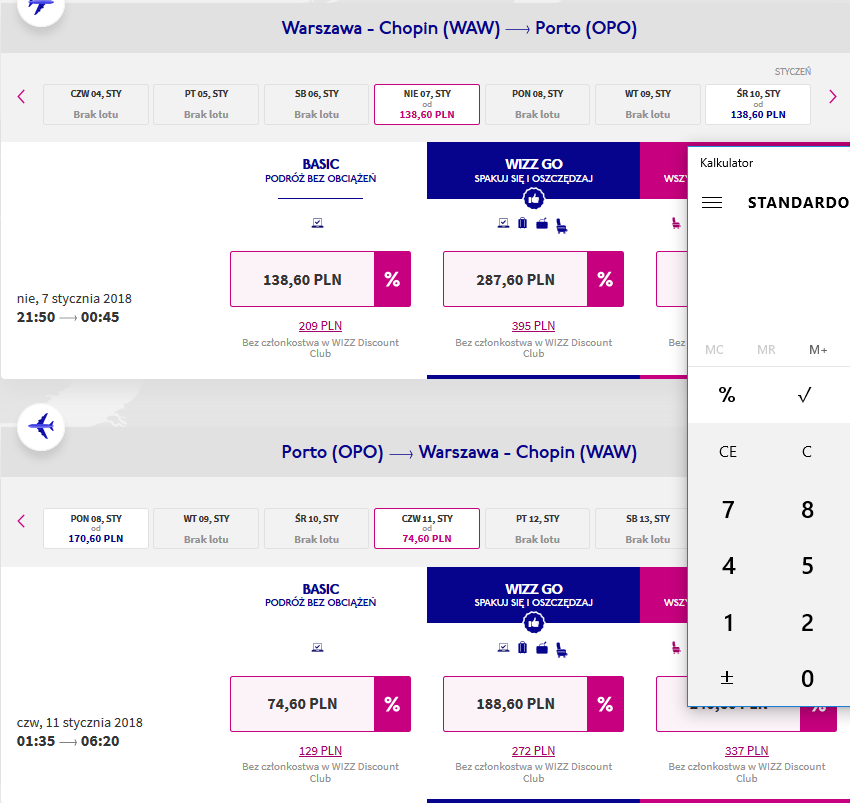Viewport: 850px width, 803px height.
Task: Show earlier dates for Porto to Warszawa
Action: (22, 522)
